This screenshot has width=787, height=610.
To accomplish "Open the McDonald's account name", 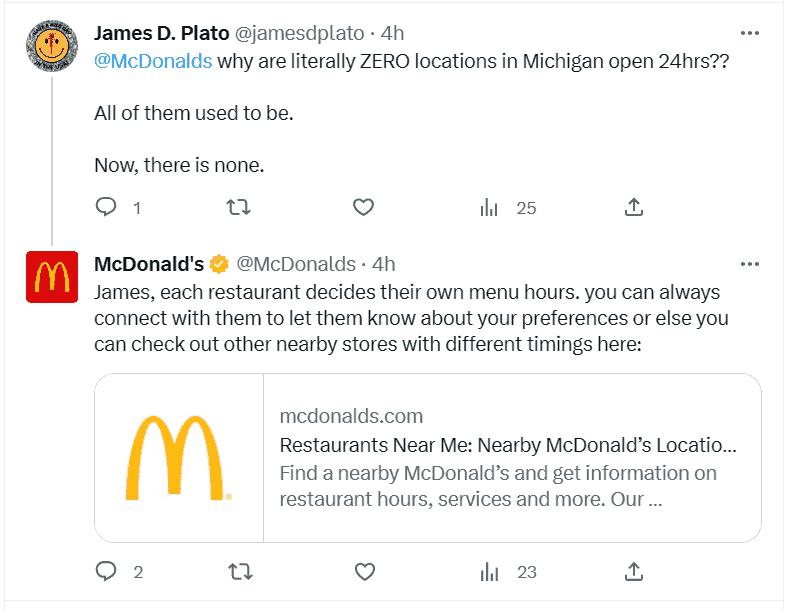I will point(148,264).
